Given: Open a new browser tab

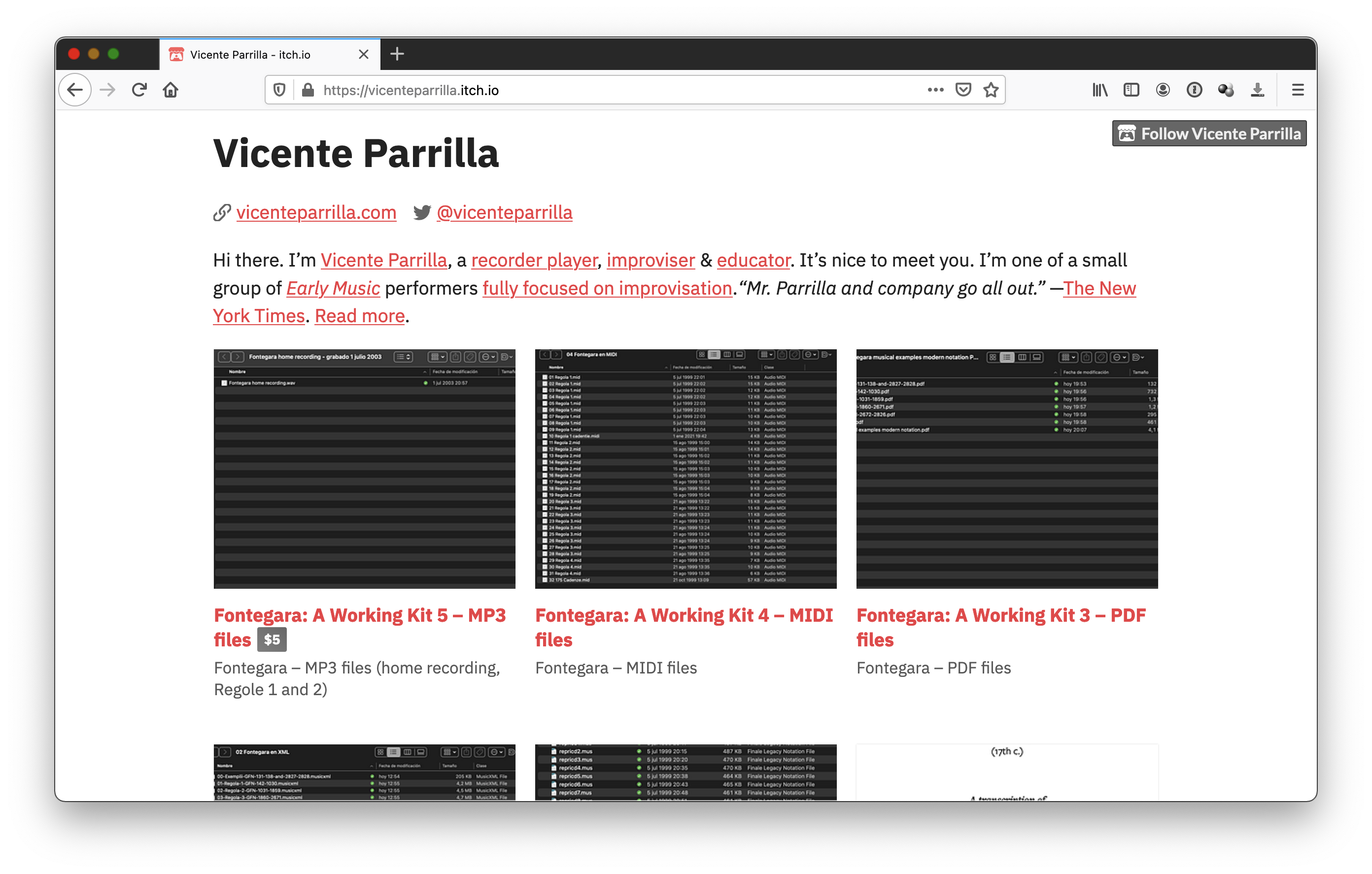Looking at the screenshot, I should coord(397,54).
